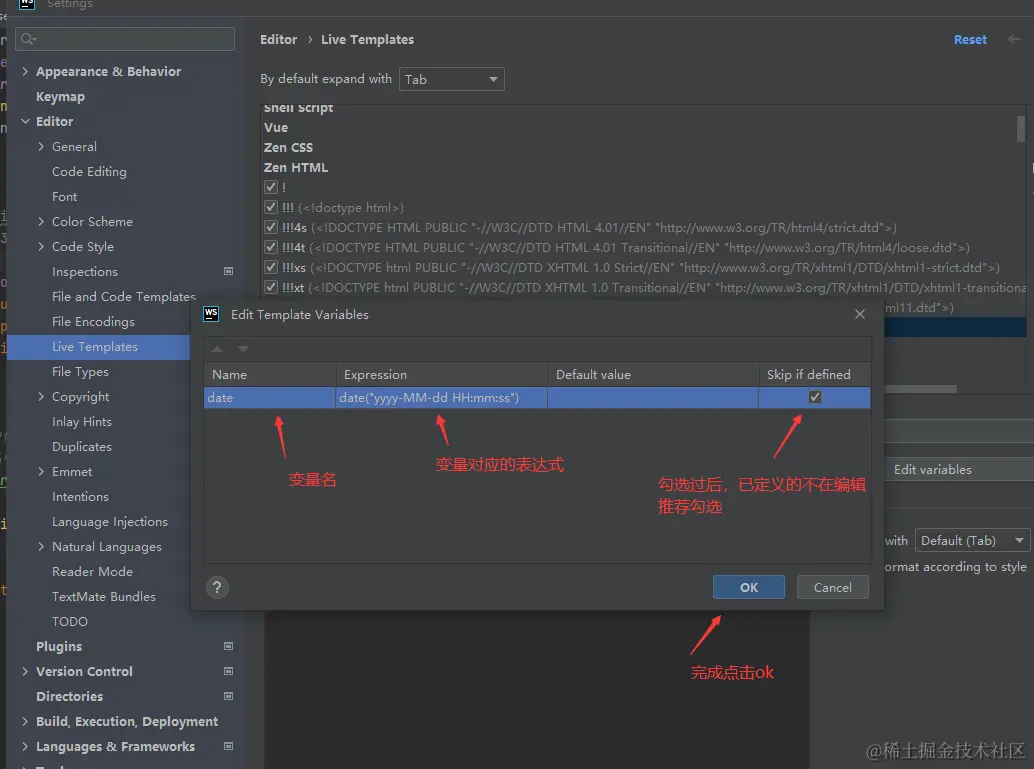Select File Encodings in the tree
This screenshot has width=1034, height=769.
point(93,322)
